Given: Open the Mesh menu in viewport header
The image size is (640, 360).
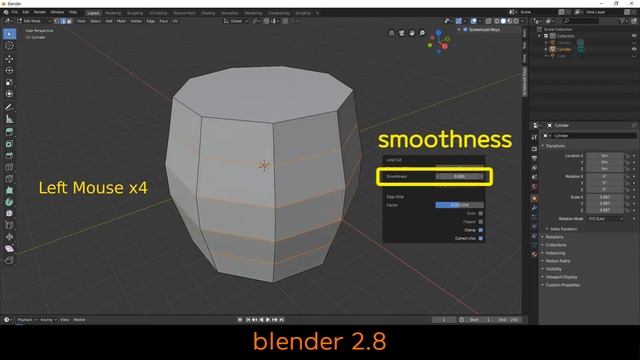Looking at the screenshot, I should (x=121, y=21).
